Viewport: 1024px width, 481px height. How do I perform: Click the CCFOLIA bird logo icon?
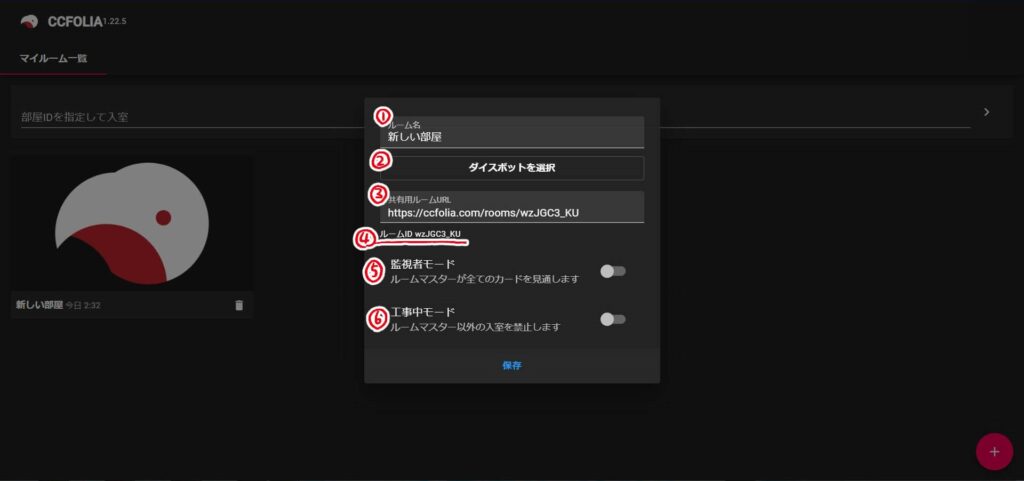[x=29, y=22]
